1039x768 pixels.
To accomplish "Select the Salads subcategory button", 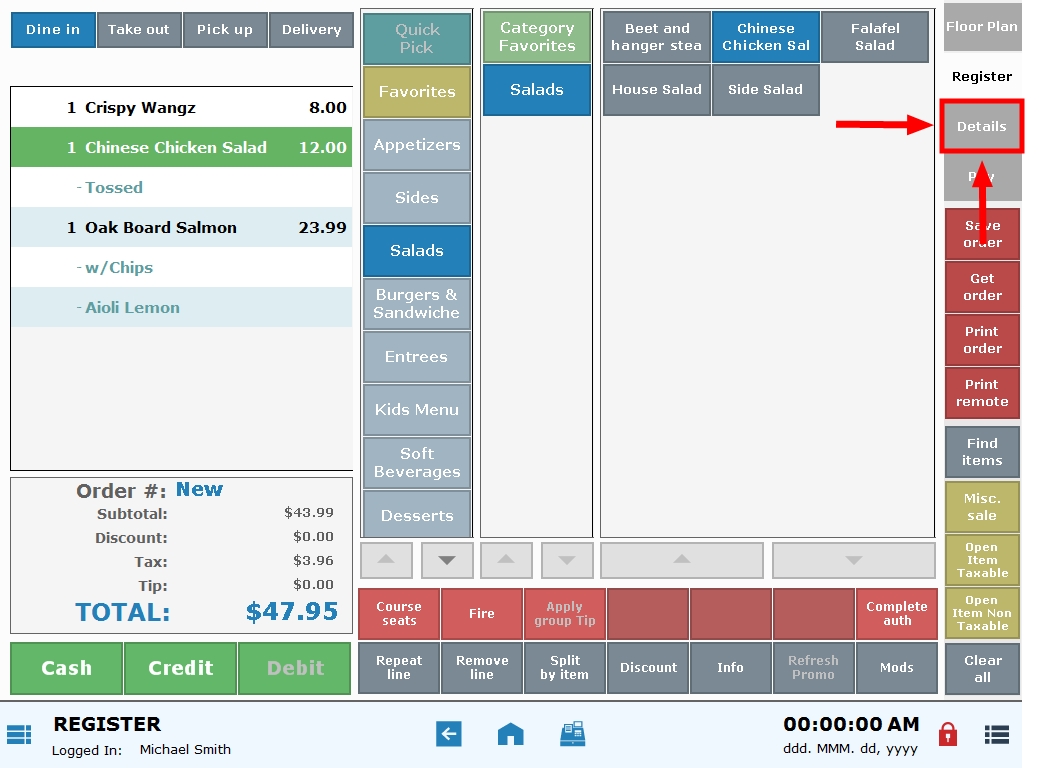I will point(537,89).
